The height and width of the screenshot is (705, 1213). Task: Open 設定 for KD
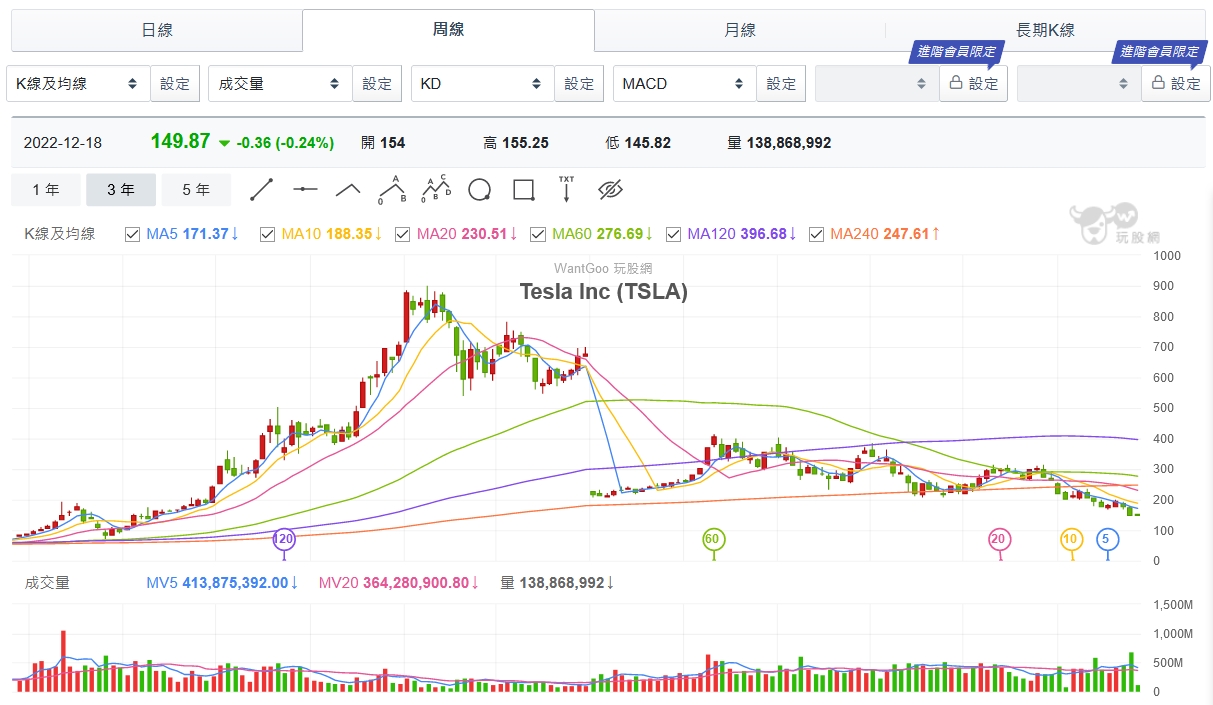[579, 84]
